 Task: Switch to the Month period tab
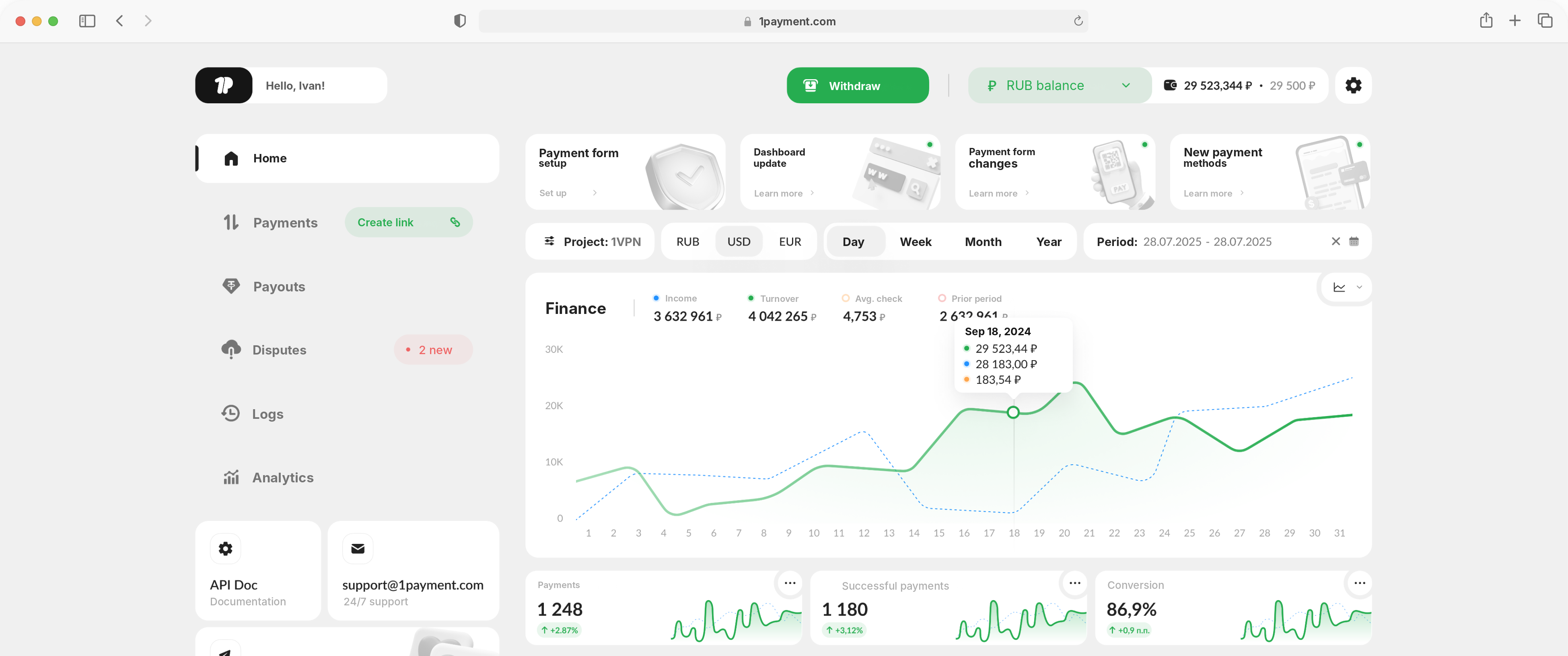coord(983,242)
